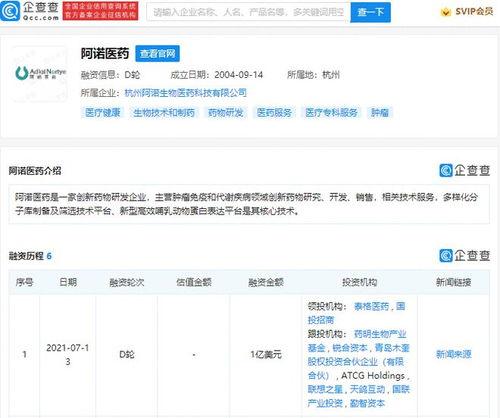Click the 企查查 watermark icon beside 融资历程
500x418 pixels.
click(446, 256)
